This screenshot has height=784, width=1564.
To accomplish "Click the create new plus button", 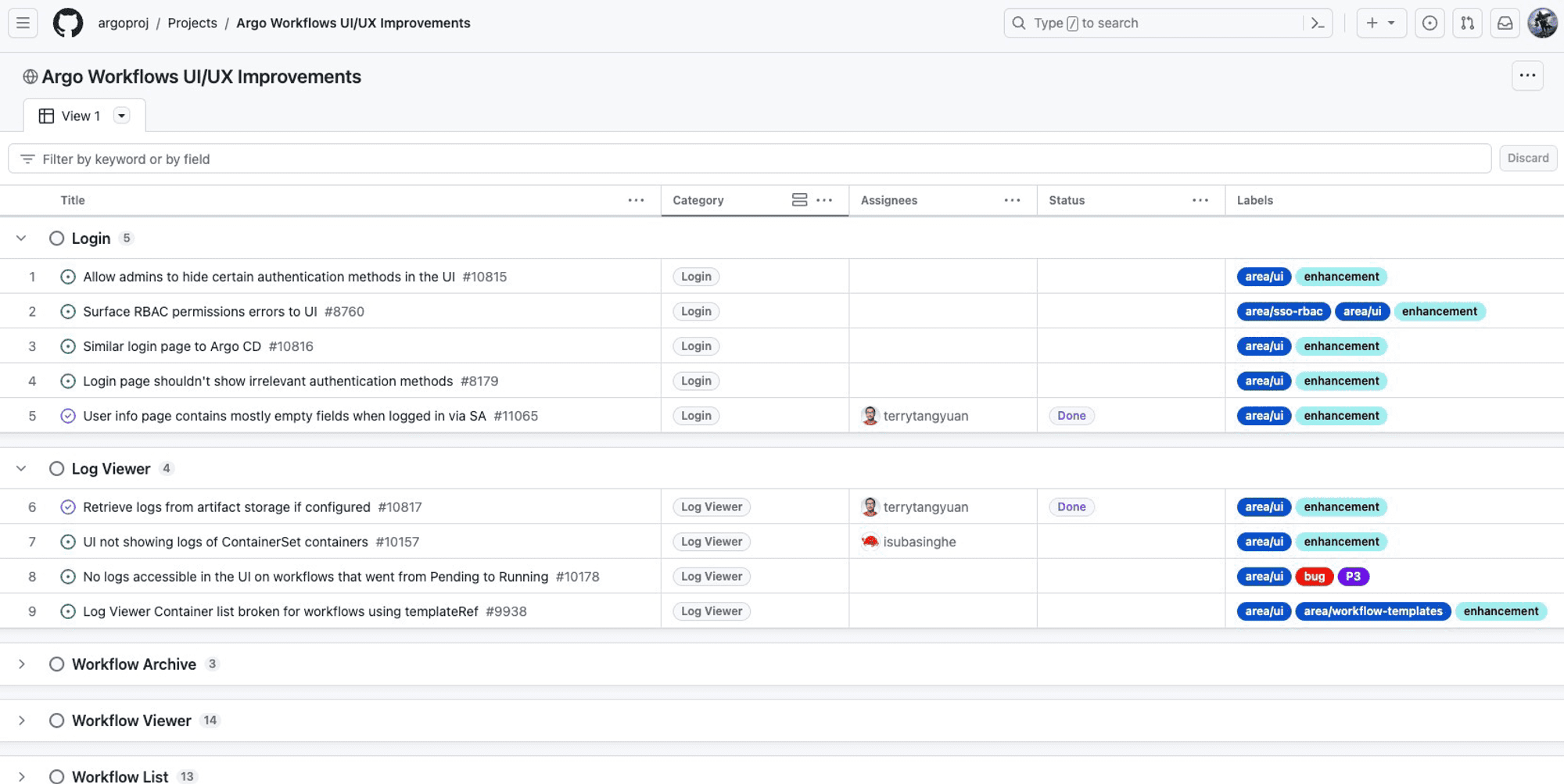I will (1381, 23).
